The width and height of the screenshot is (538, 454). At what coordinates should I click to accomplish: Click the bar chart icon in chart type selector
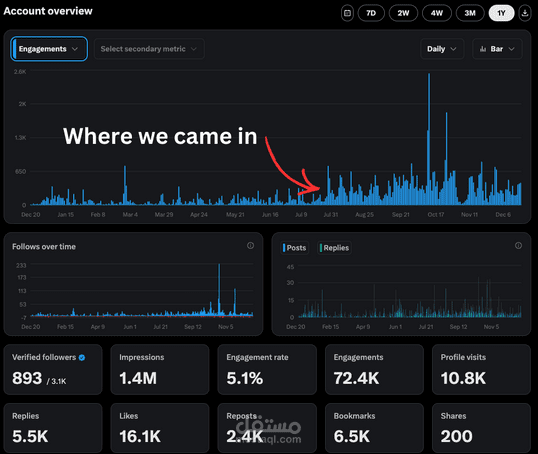click(483, 49)
